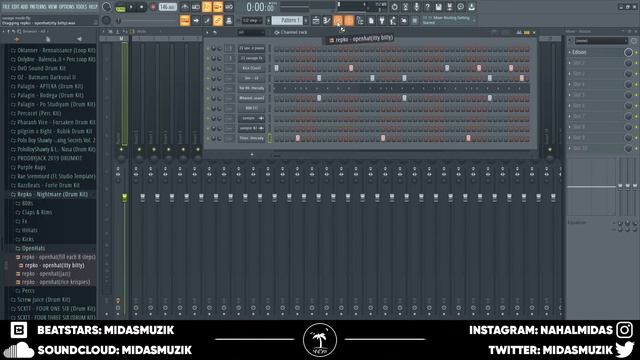Toggle the countdown before recording icon
The width and height of the screenshot is (640, 360).
[x=207, y=7]
